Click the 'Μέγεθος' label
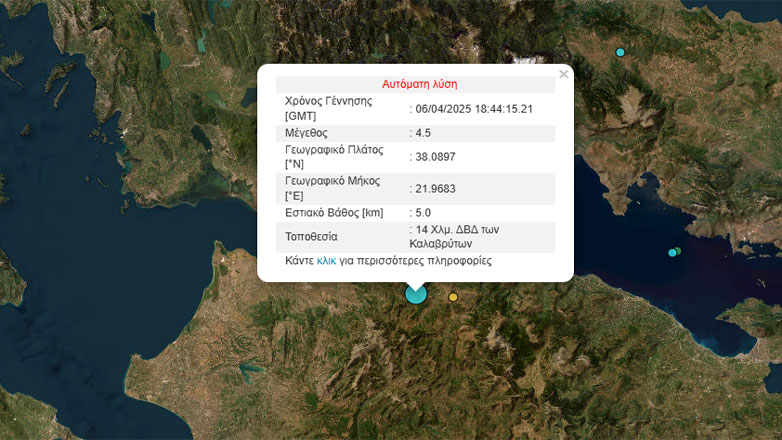The image size is (782, 440). pos(306,133)
